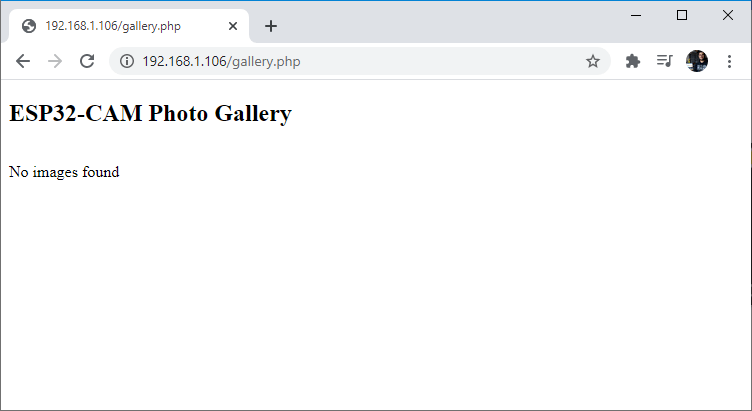Focus the address bar URL field
The image size is (752, 411).
pos(350,61)
